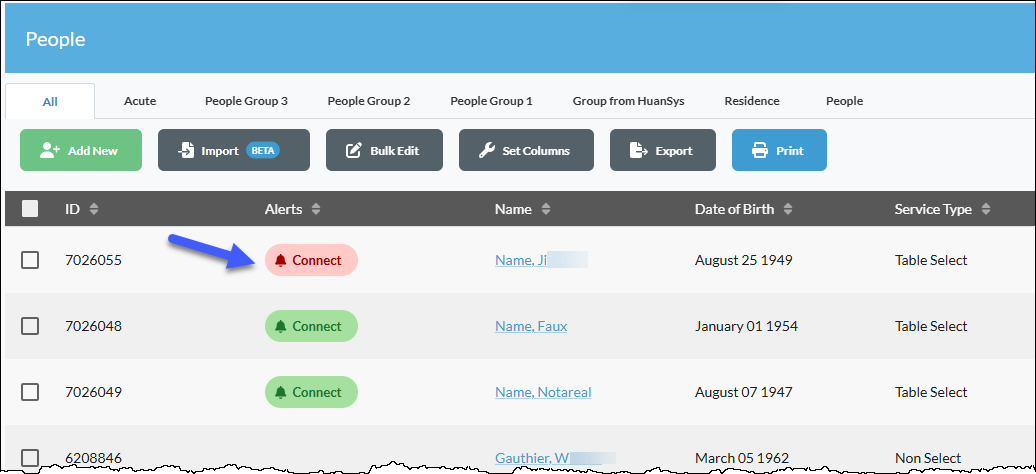
Task: Click the August 07 1947 birth date
Action: (x=743, y=392)
